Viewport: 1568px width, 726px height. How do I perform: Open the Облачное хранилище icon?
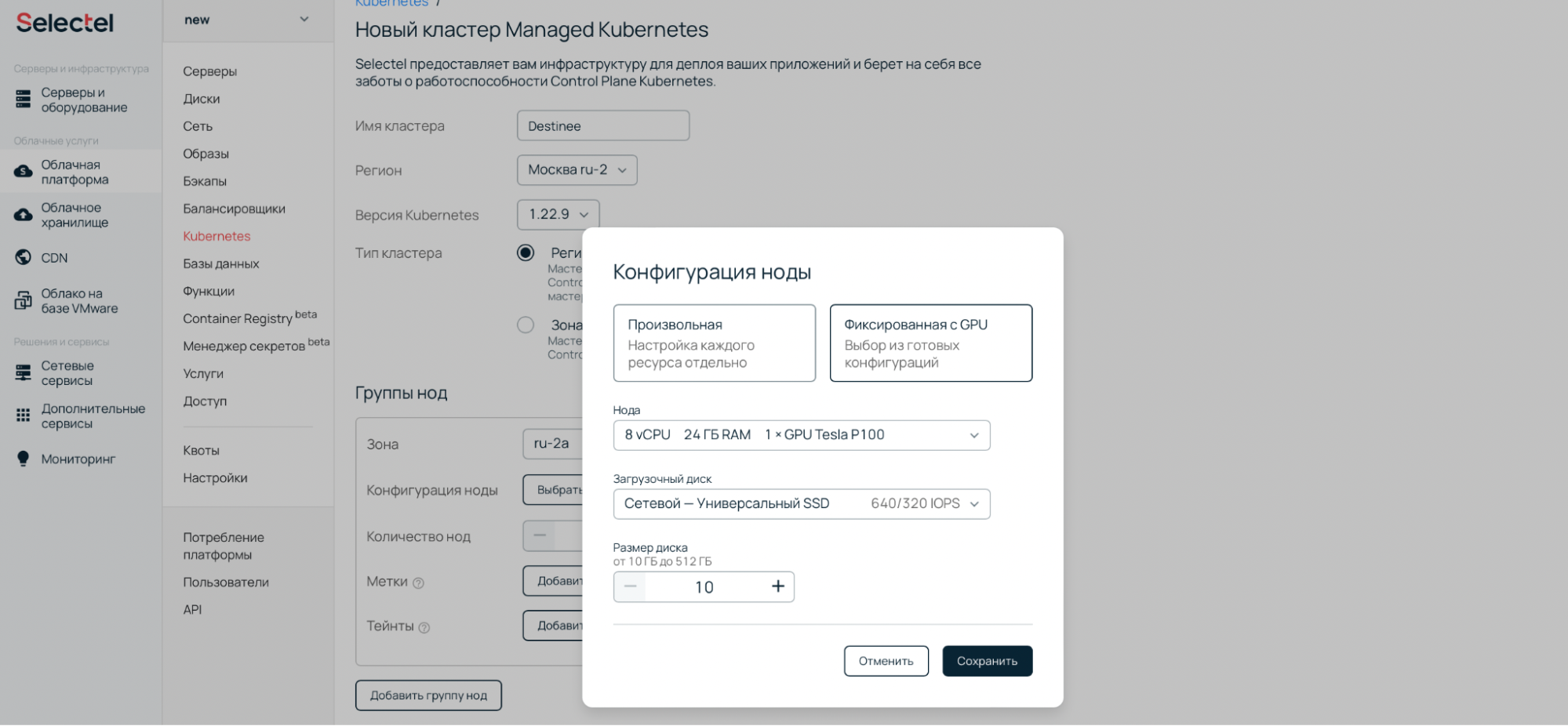pos(22,214)
